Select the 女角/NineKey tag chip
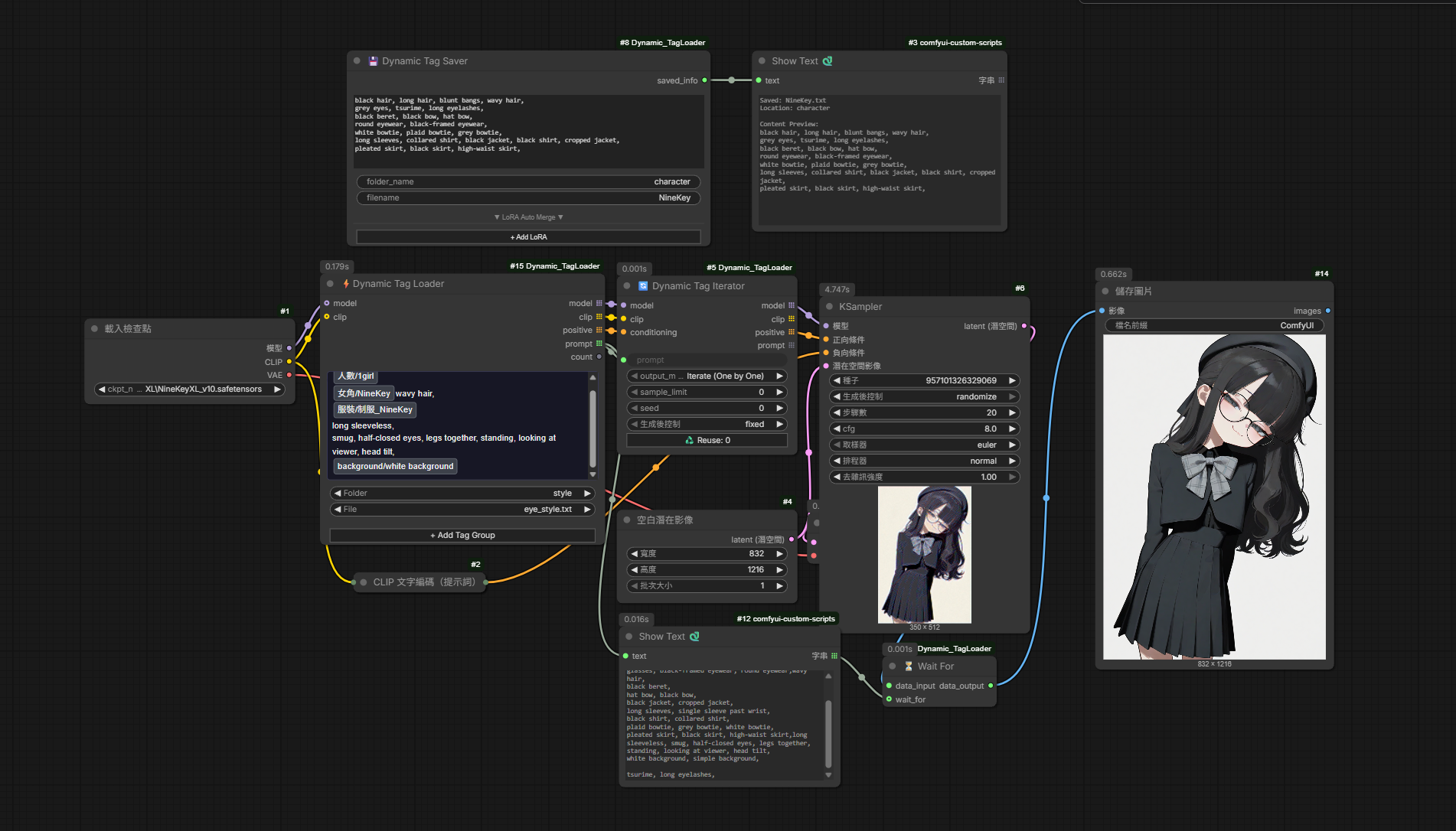 (364, 394)
